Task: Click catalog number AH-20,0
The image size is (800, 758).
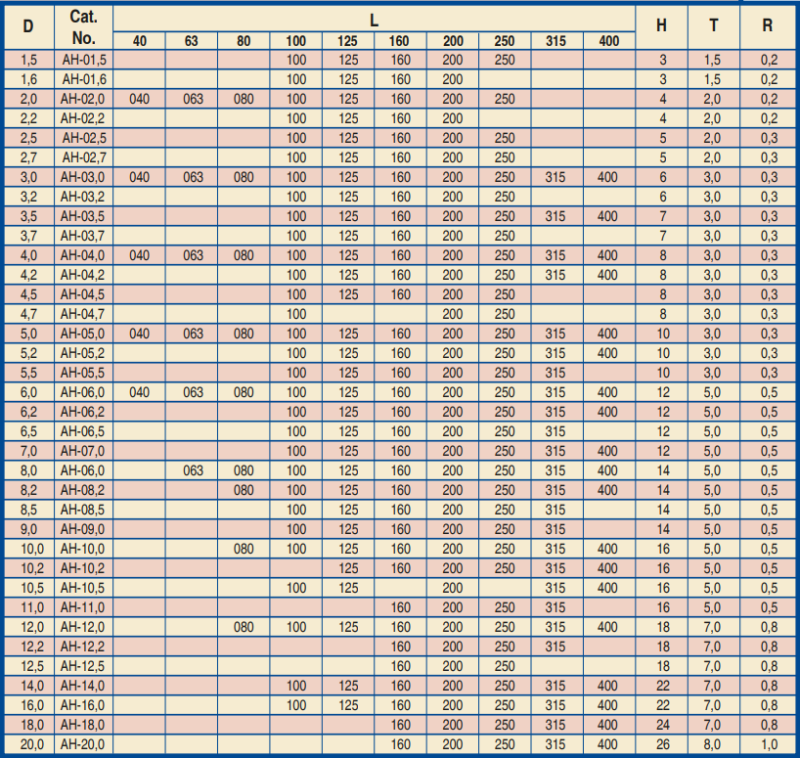Action: [83, 744]
